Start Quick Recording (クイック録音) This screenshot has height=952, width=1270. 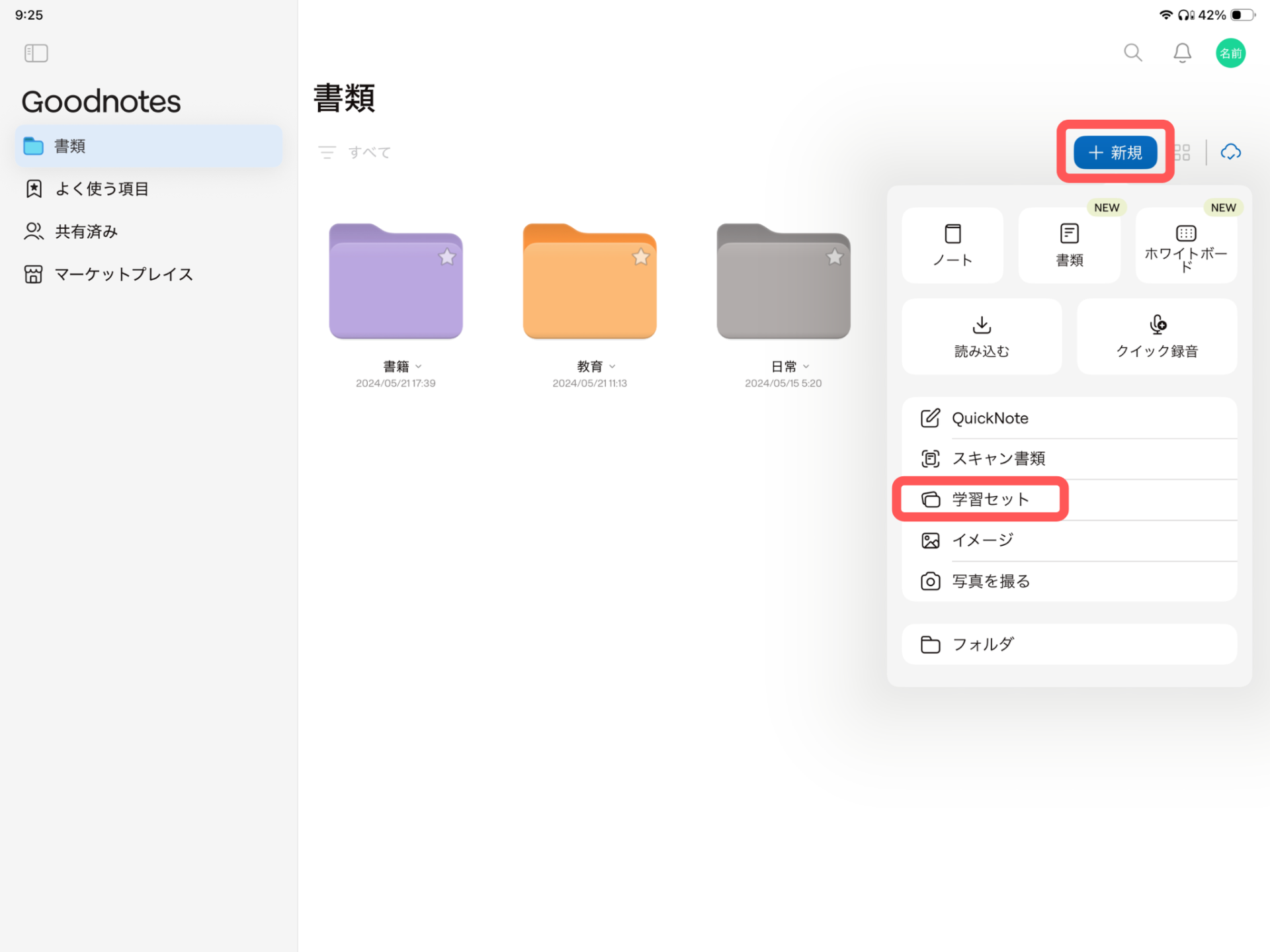point(1157,336)
